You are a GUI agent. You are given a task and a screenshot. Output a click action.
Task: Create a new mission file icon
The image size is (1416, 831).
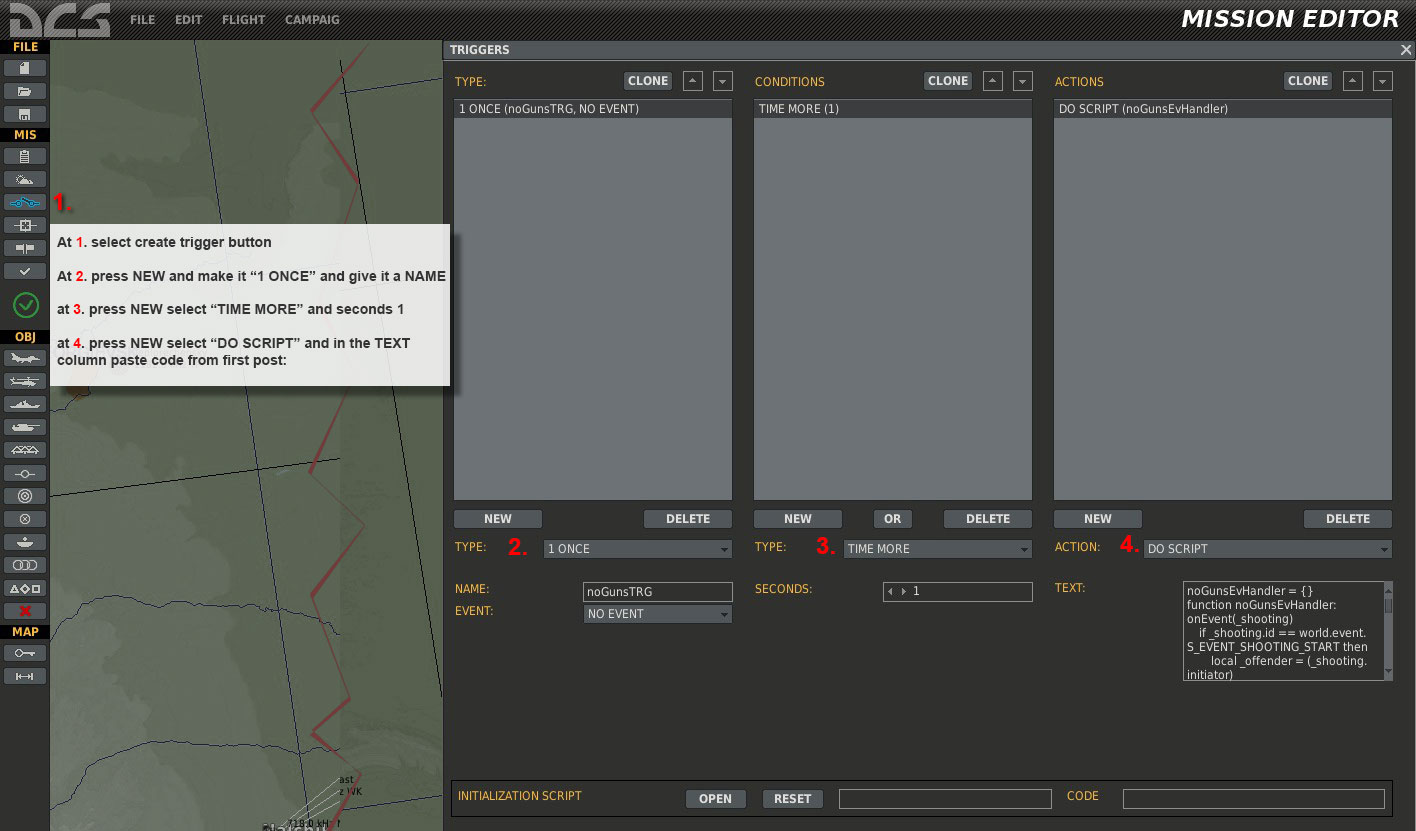click(25, 68)
